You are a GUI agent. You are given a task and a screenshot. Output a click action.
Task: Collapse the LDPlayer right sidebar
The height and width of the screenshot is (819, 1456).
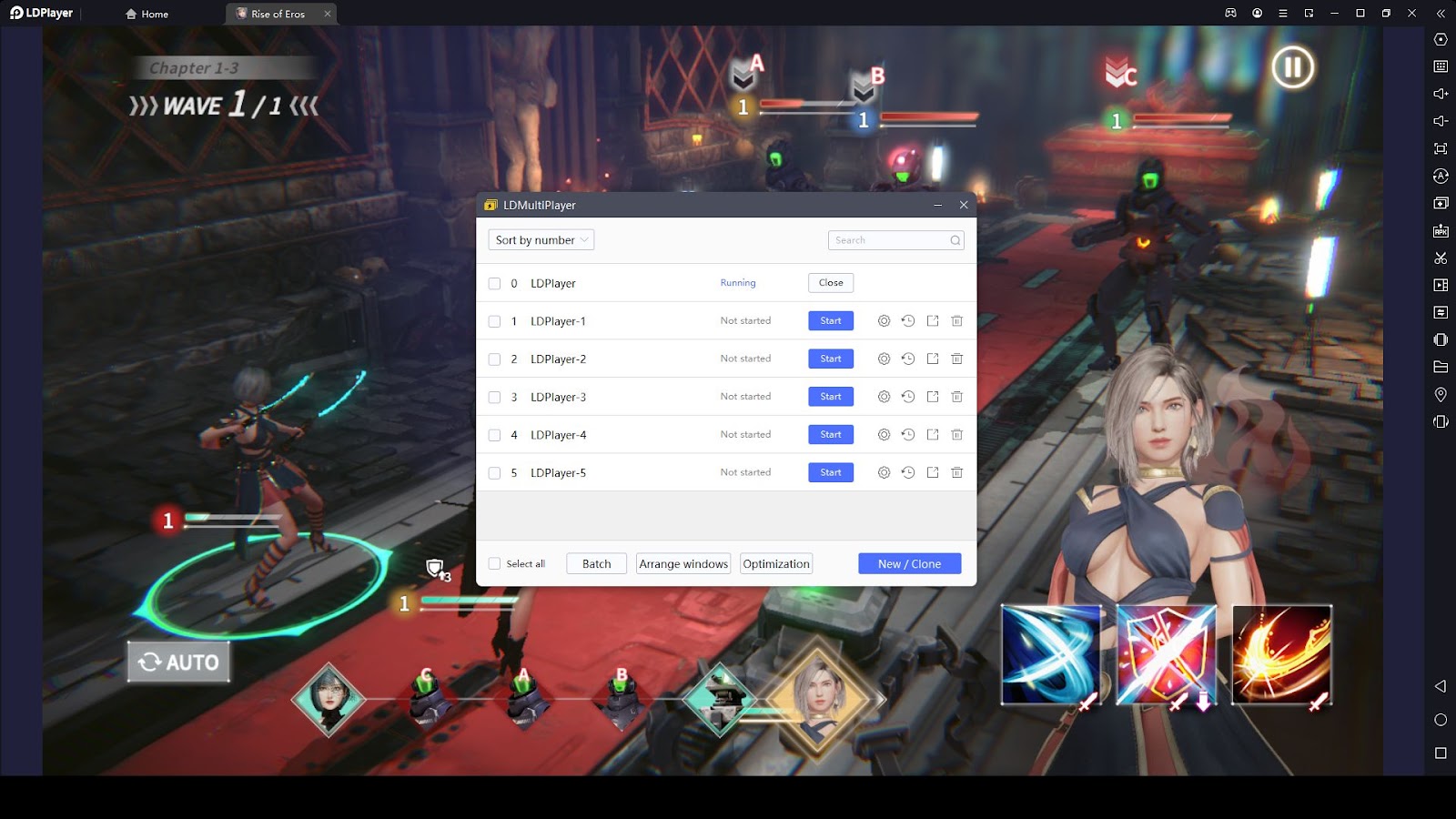(x=1441, y=14)
